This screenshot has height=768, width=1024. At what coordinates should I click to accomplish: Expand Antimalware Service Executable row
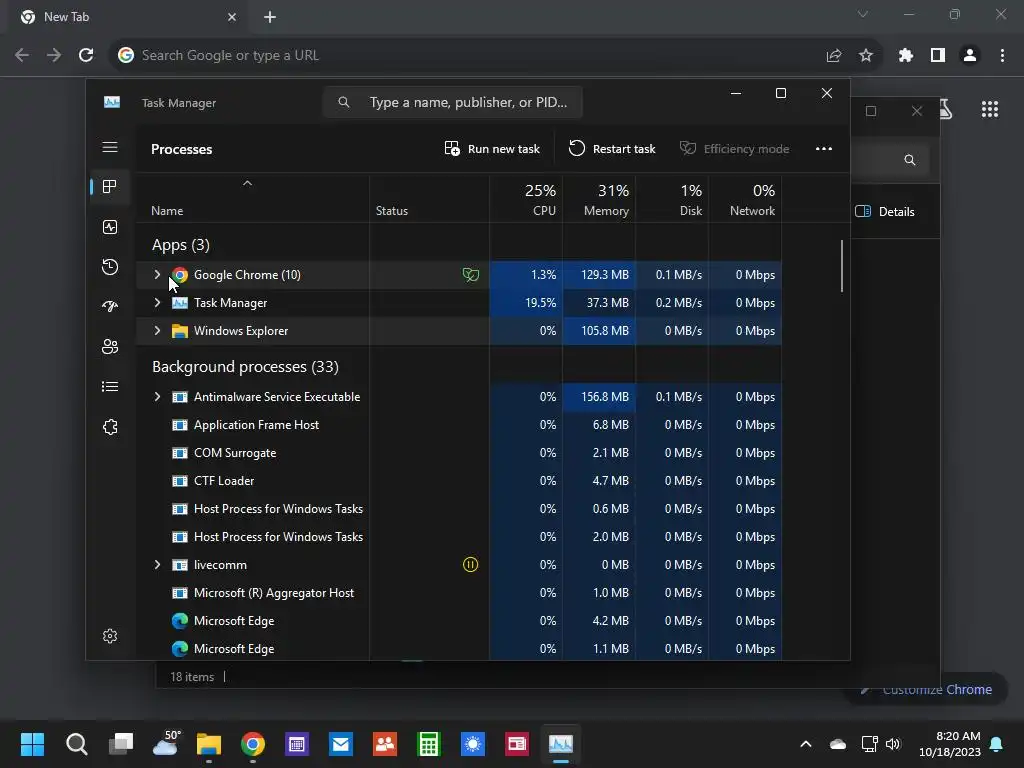157,397
